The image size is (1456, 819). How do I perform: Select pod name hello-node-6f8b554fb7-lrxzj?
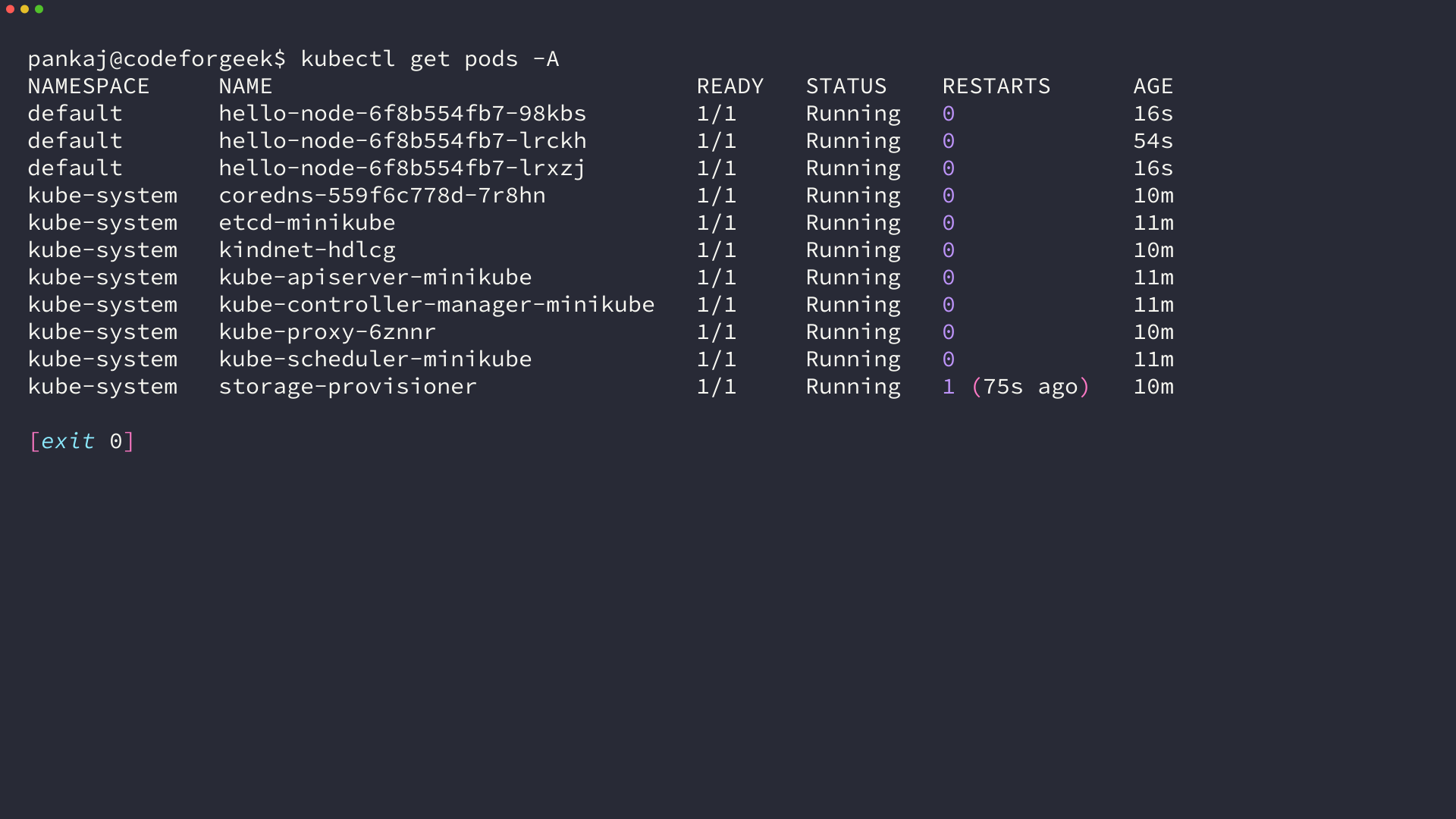tap(403, 168)
